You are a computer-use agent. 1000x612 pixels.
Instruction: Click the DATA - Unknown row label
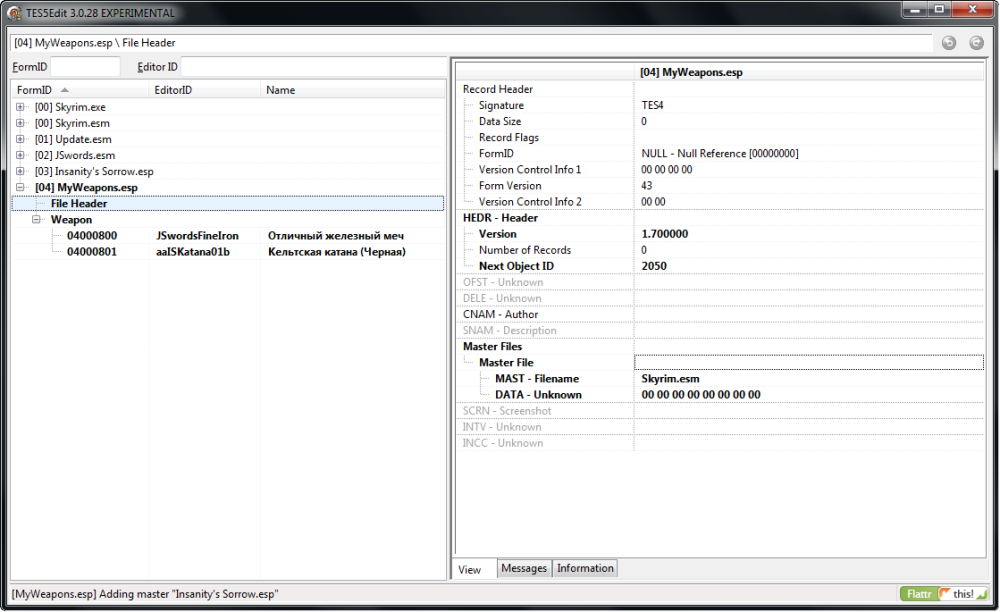click(538, 395)
